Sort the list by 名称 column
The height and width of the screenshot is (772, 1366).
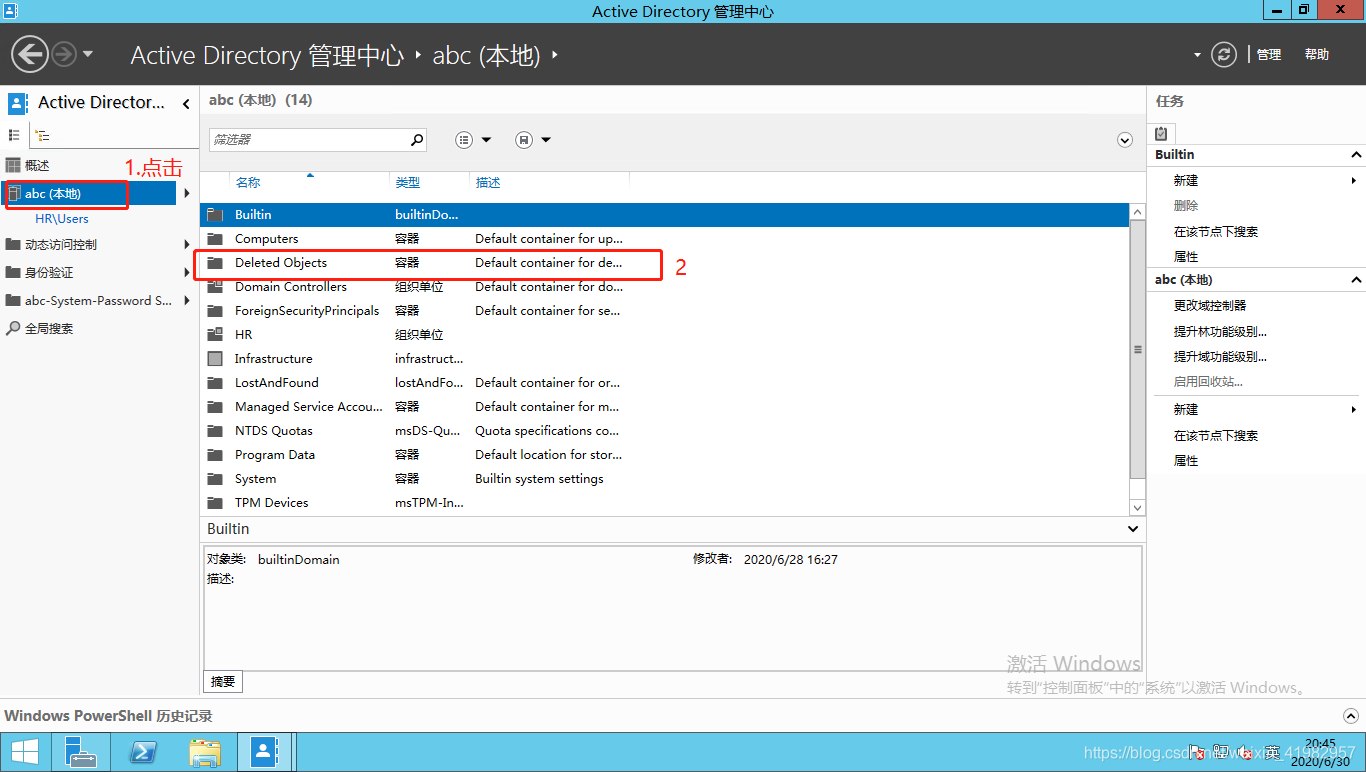[248, 183]
